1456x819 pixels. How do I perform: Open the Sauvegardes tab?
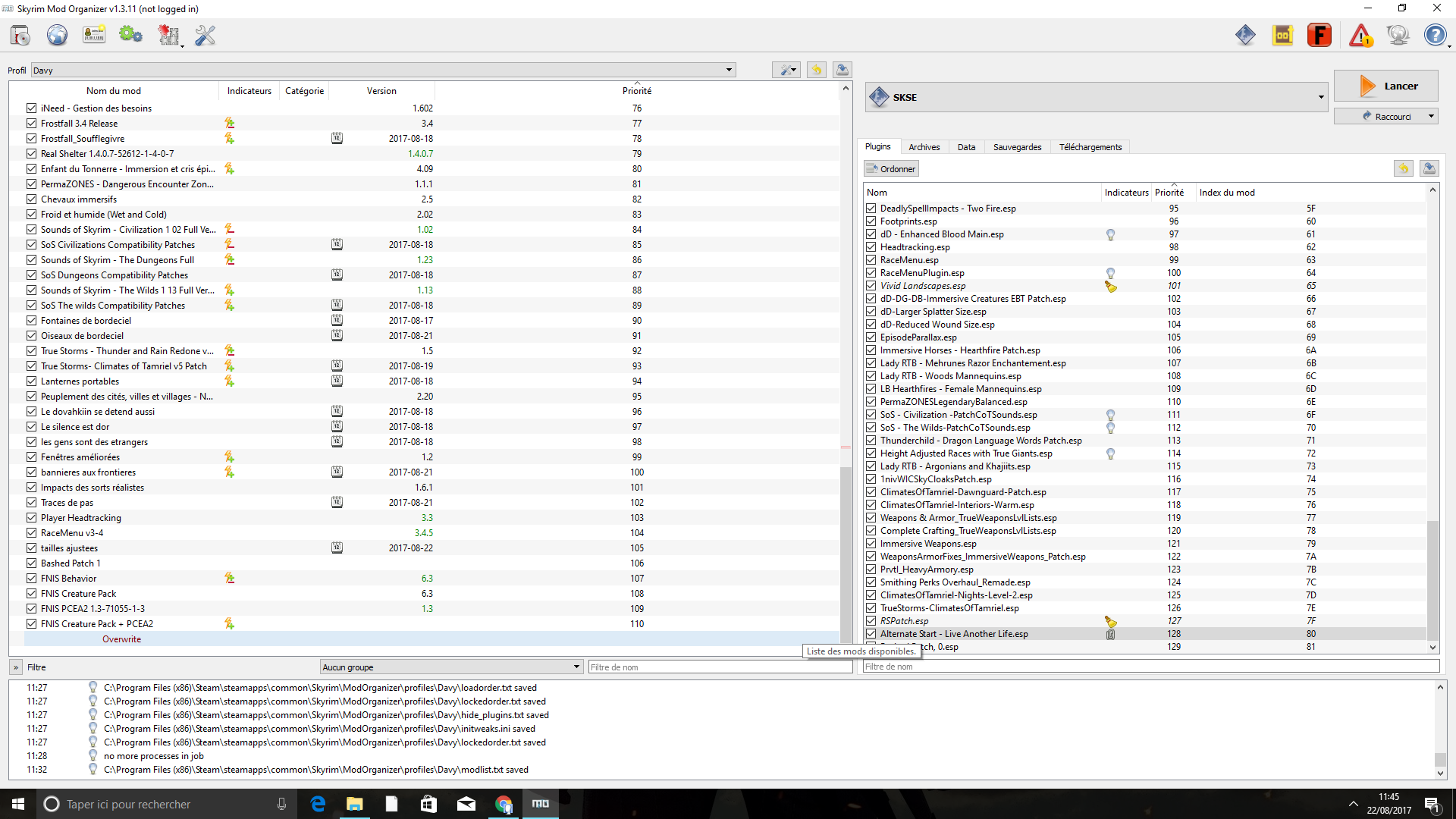tap(1017, 147)
